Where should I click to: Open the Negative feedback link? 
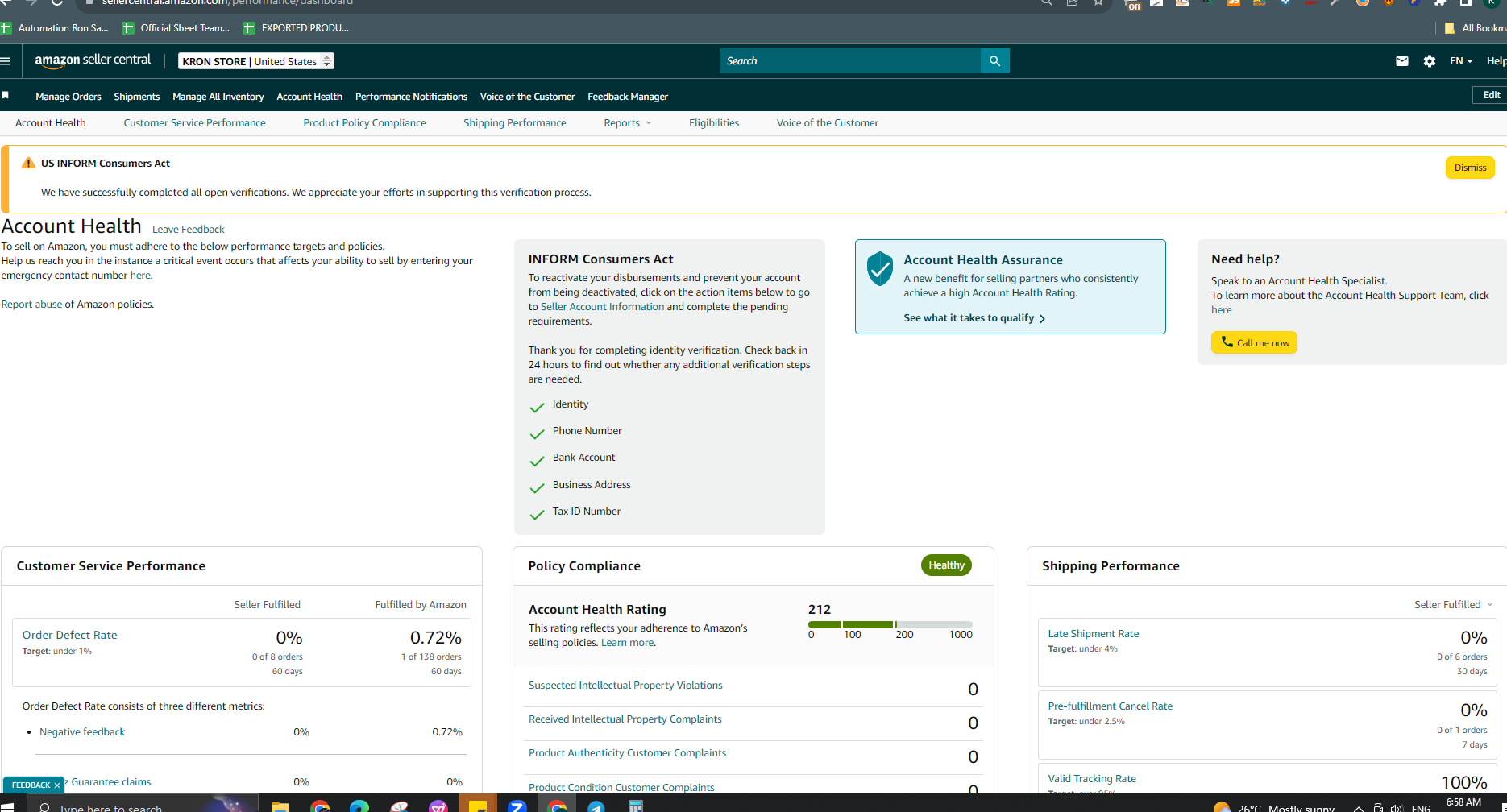coord(82,732)
